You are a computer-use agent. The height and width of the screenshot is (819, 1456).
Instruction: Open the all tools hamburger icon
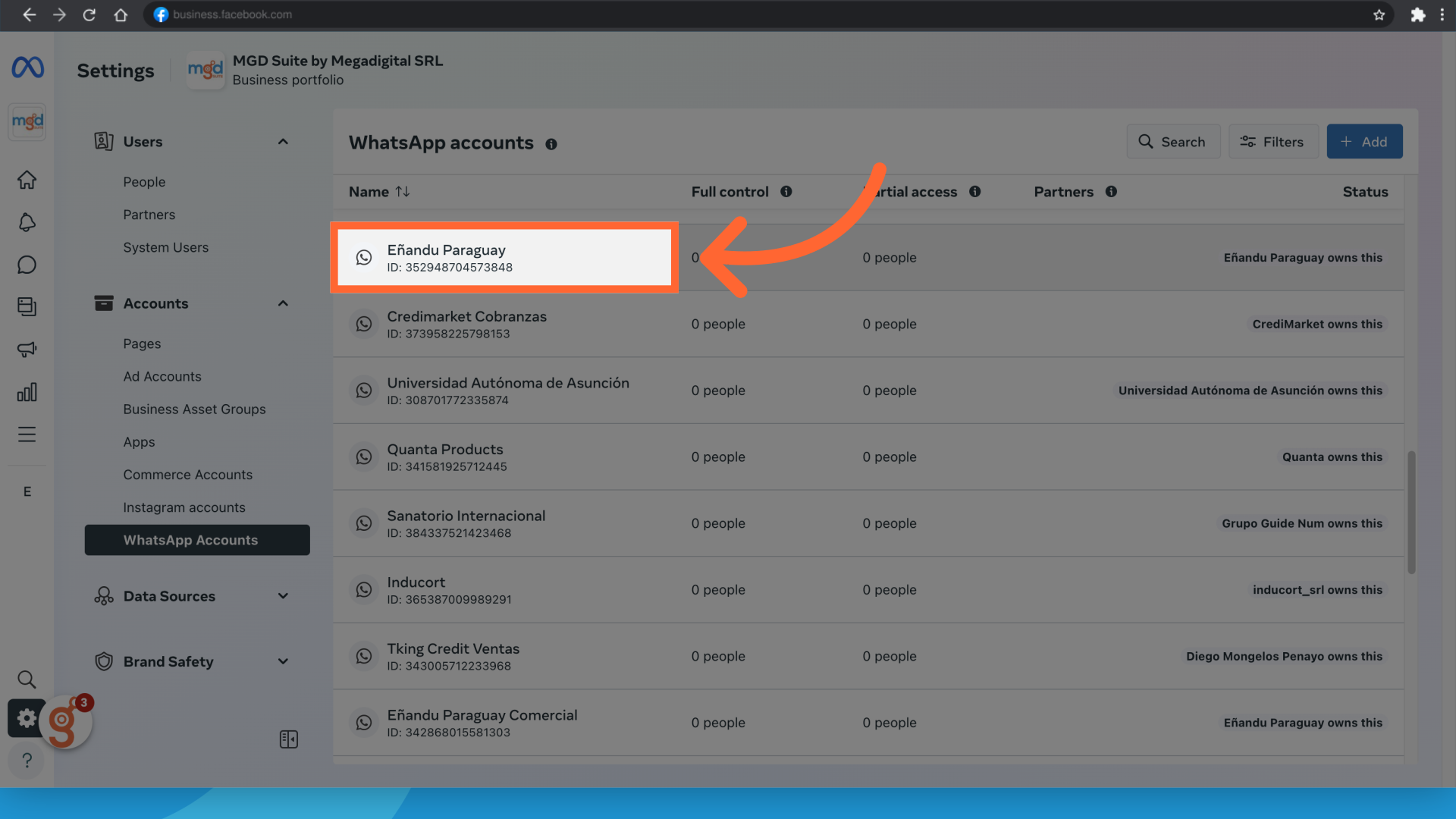point(27,435)
